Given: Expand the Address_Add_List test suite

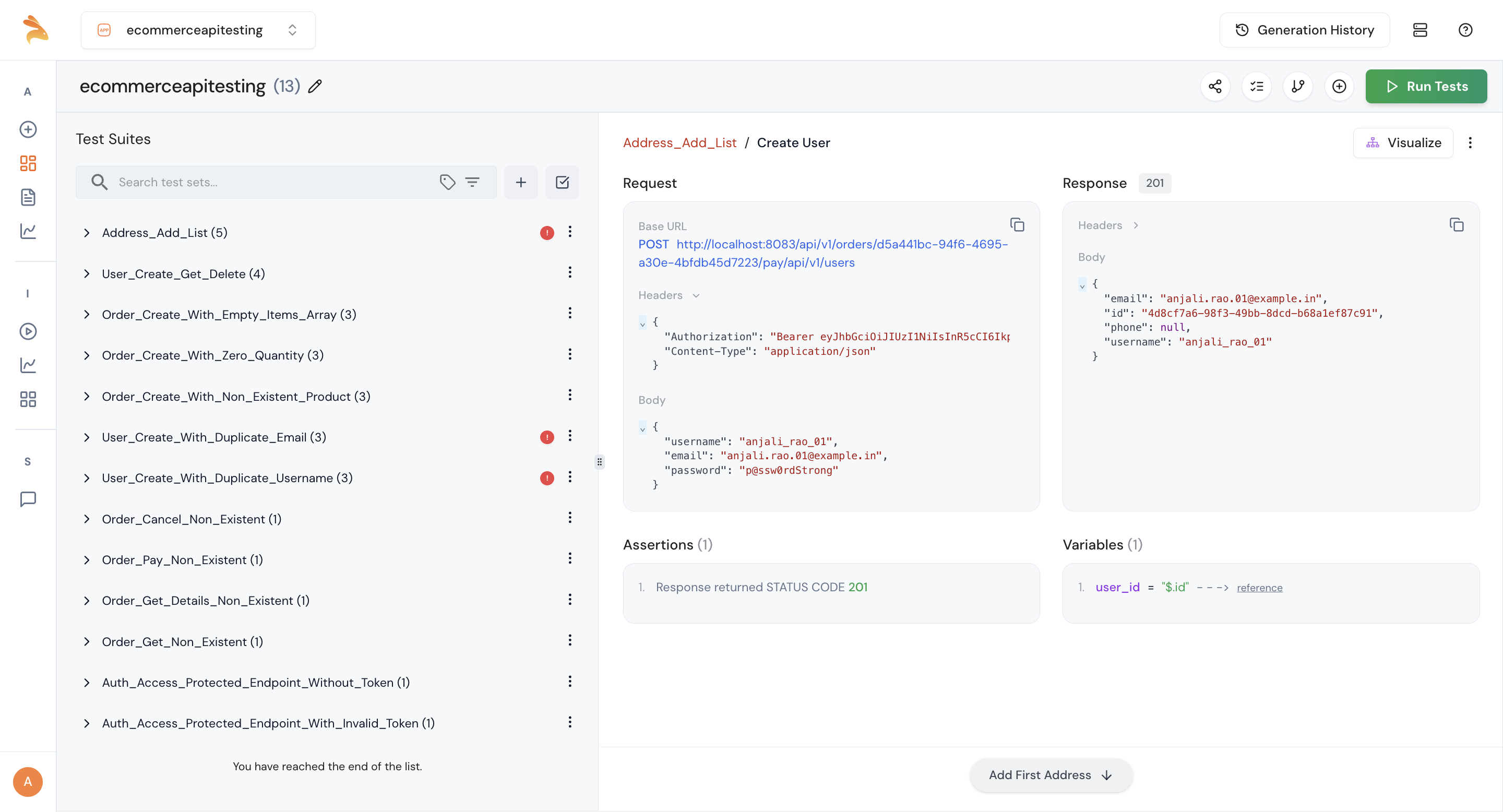Looking at the screenshot, I should (87, 233).
